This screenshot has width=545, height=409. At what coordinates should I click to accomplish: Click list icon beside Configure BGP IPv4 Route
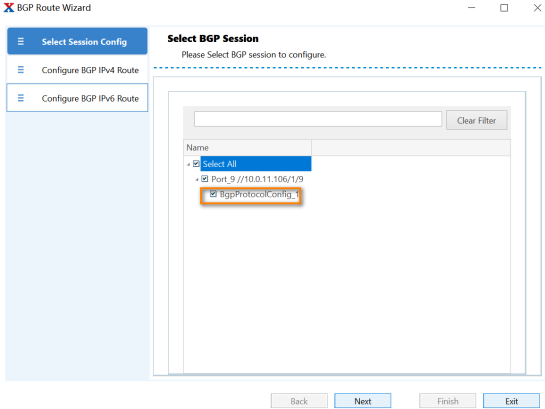click(21, 70)
